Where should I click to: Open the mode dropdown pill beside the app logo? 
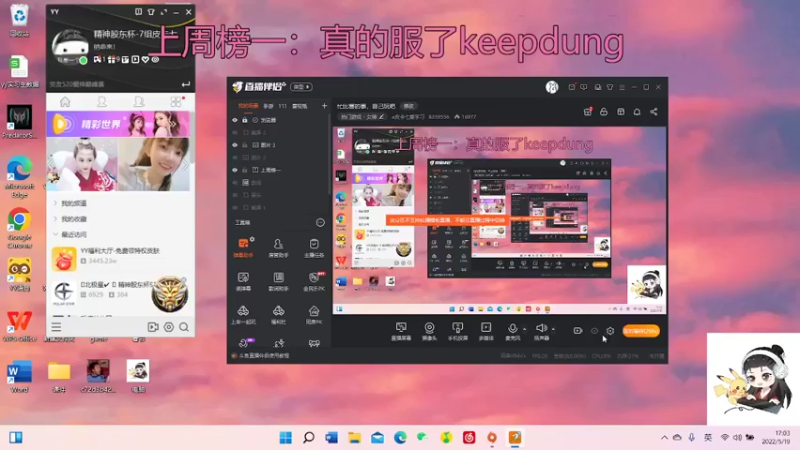(x=301, y=87)
